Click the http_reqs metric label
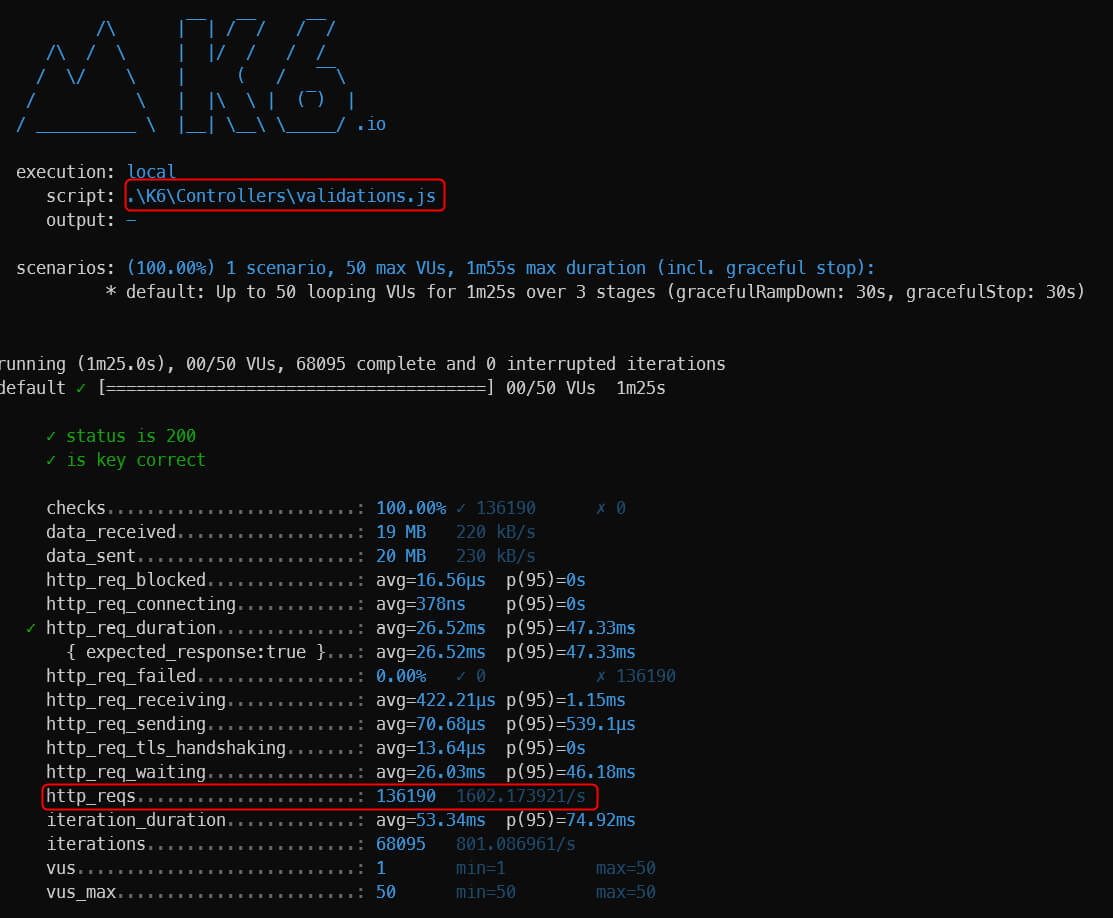 pos(91,796)
